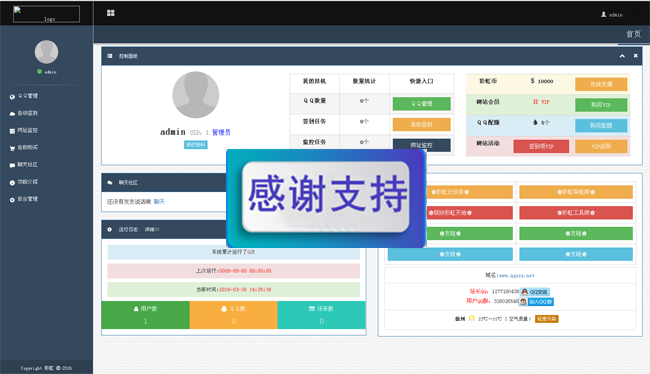
Task: Click the orange VIP试用 button
Action: click(x=601, y=146)
